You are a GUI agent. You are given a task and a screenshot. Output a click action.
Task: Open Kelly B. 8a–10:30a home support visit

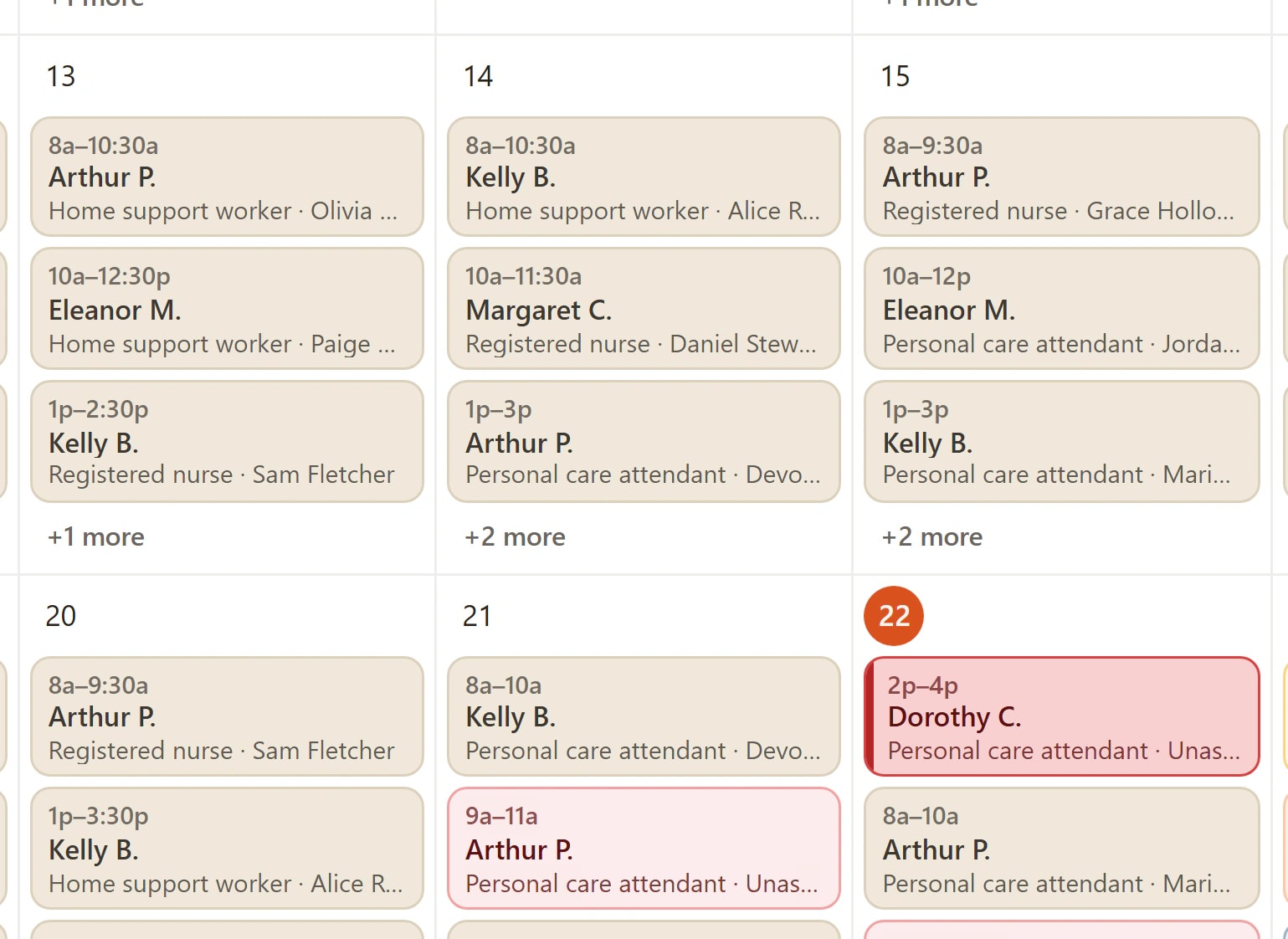644,177
